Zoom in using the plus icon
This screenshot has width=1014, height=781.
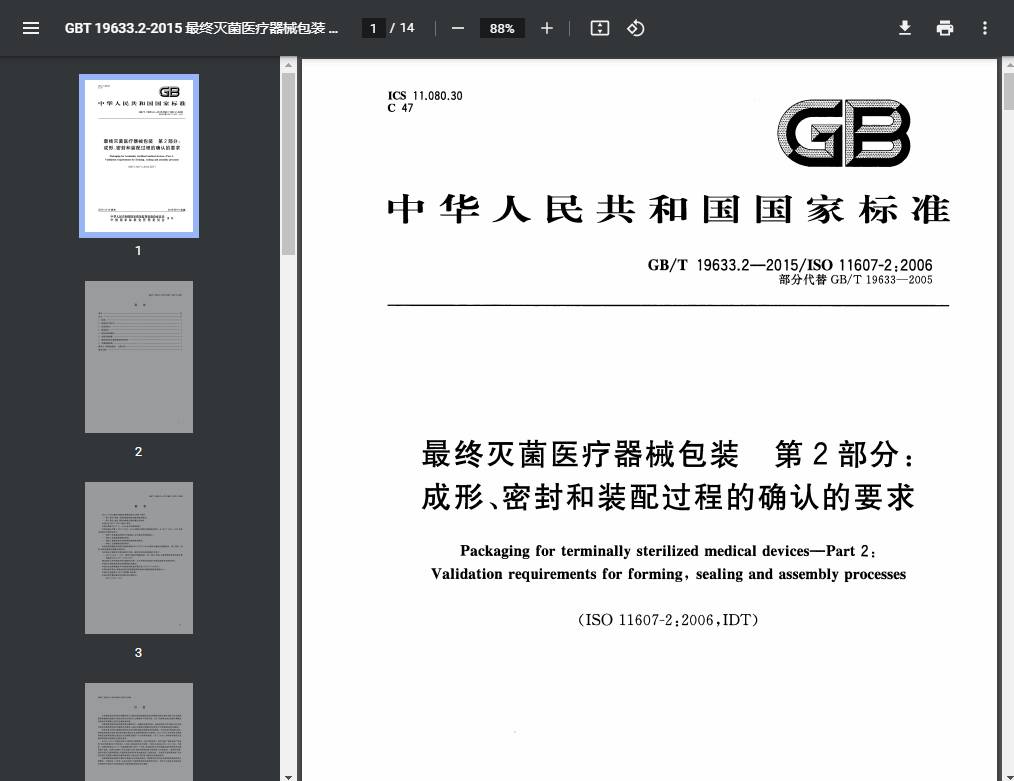click(x=546, y=28)
